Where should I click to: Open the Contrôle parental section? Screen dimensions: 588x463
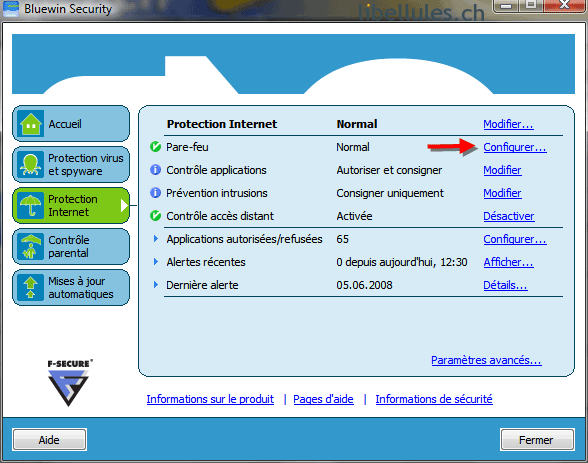tap(71, 247)
